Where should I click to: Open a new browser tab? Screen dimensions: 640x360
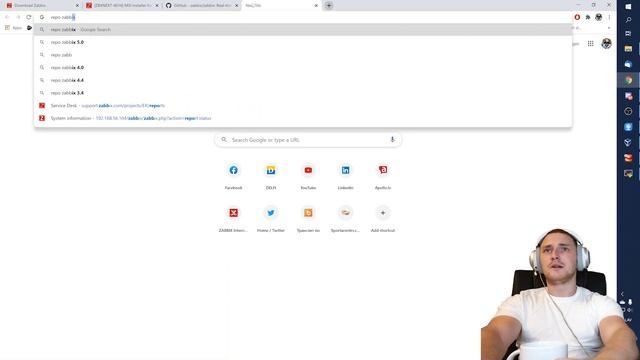[x=329, y=6]
